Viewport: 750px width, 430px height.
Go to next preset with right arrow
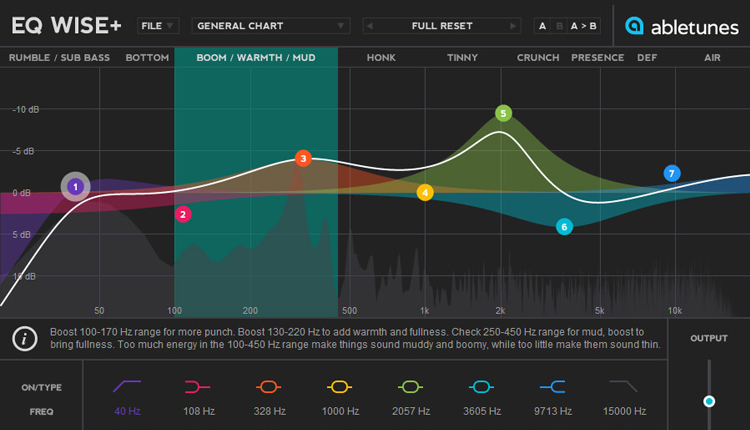tap(513, 26)
